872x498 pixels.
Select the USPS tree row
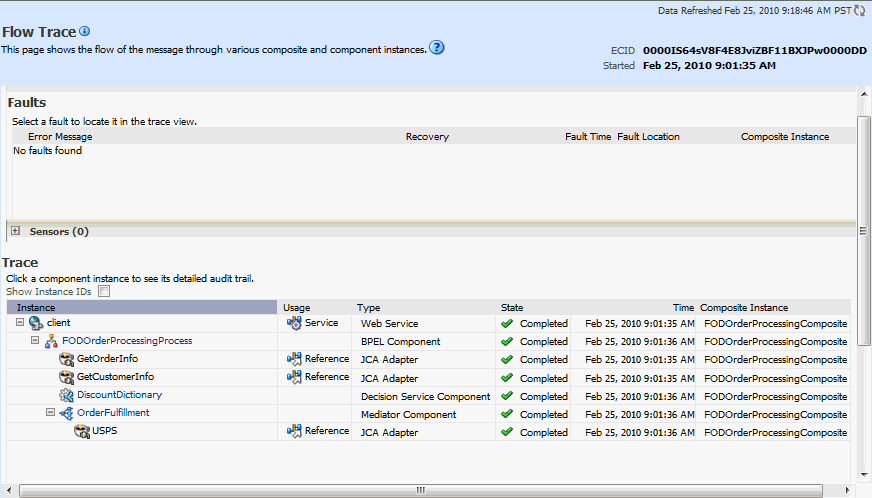(105, 431)
